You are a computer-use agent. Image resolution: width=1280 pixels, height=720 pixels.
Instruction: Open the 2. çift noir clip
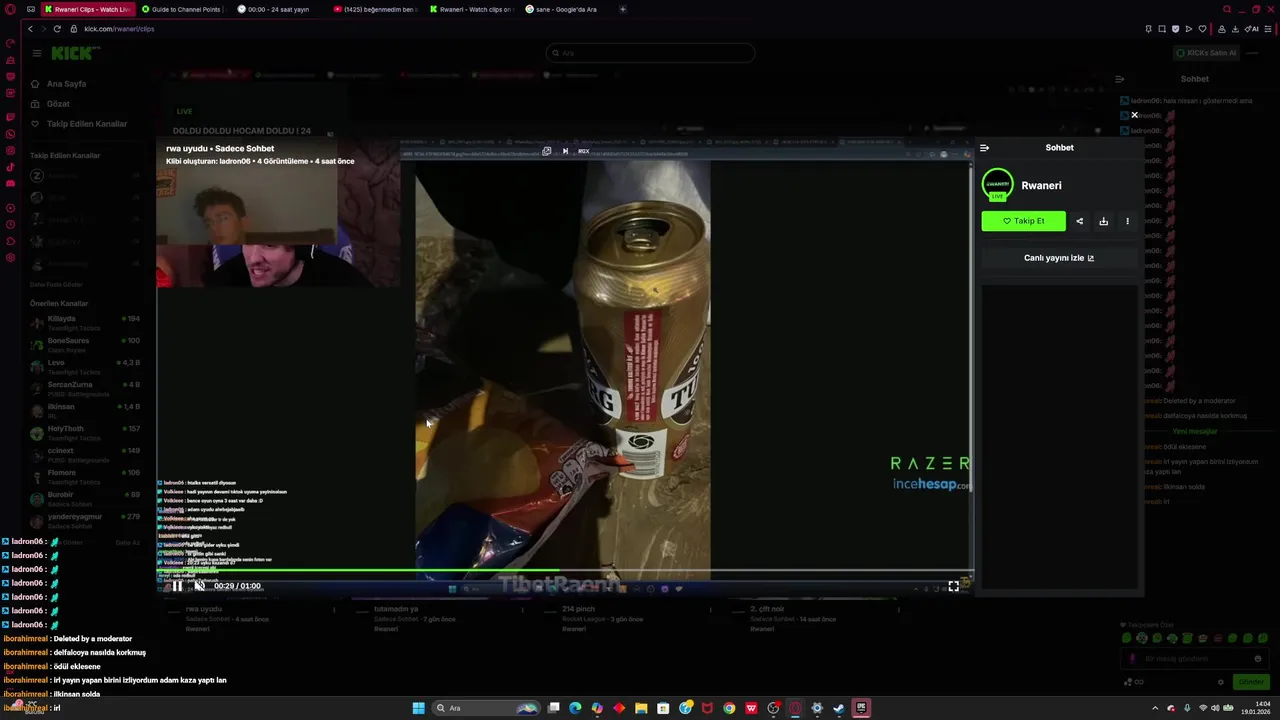[x=767, y=609]
